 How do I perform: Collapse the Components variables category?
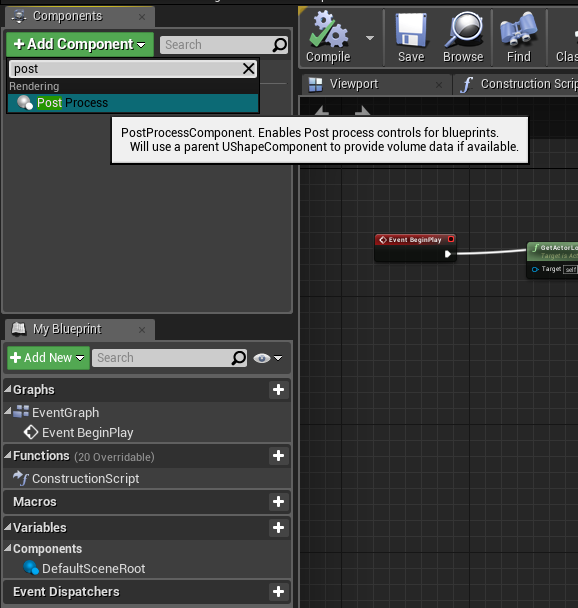click(x=8, y=549)
